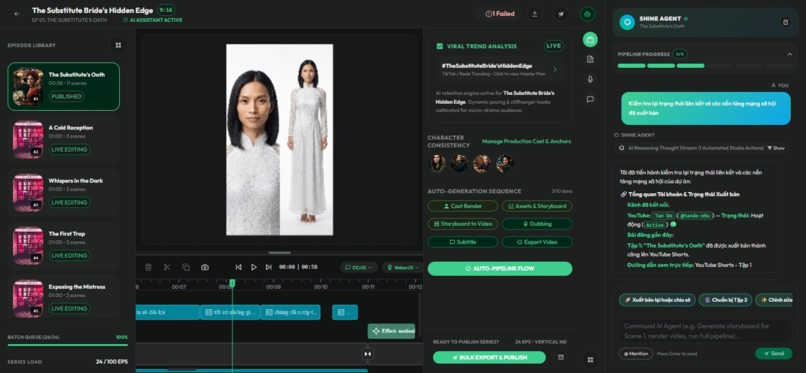Run the Cast Render step
The image size is (806, 373).
(x=463, y=206)
